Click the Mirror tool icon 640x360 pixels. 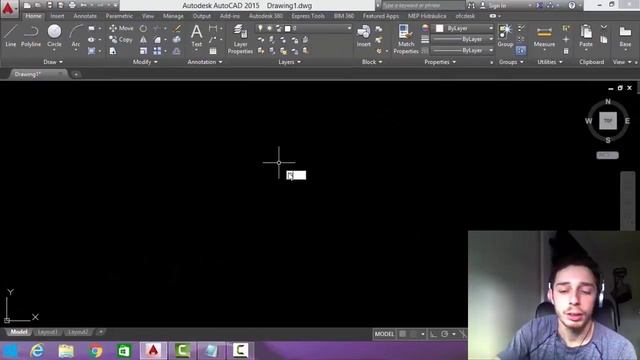coord(143,40)
